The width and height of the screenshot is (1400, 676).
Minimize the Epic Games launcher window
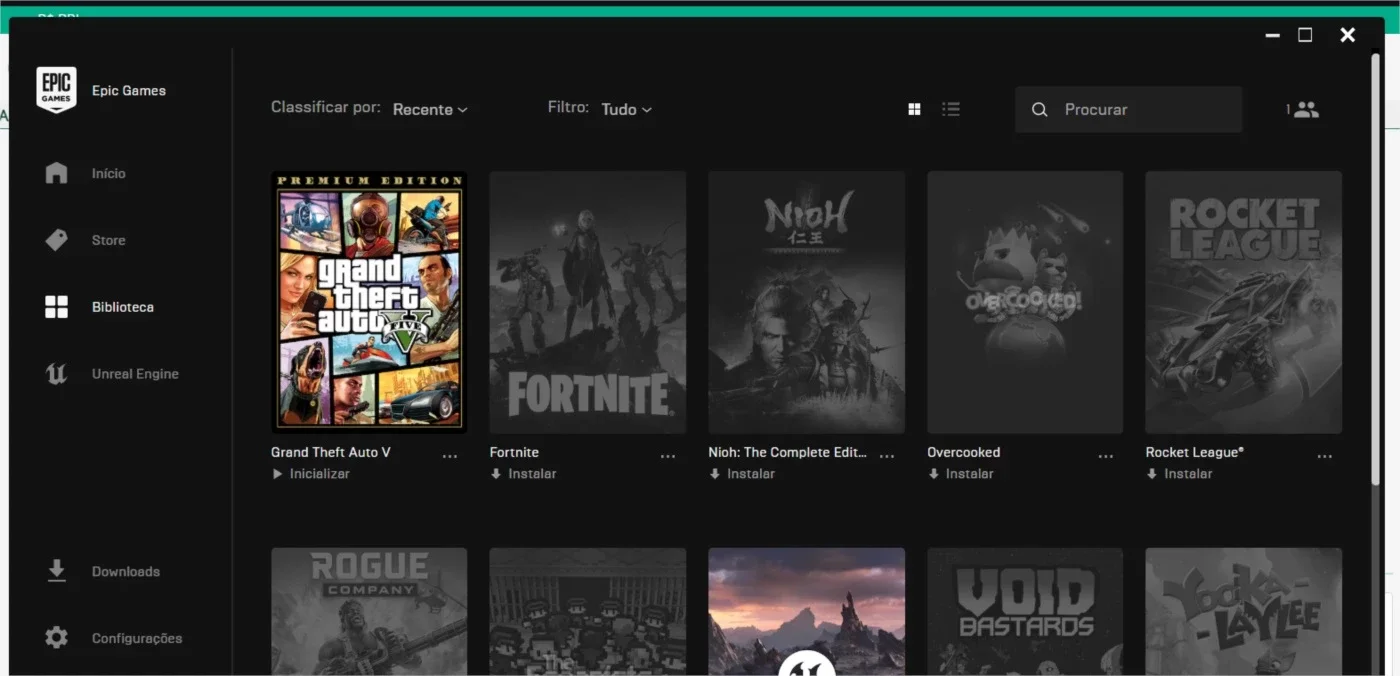coord(1272,35)
